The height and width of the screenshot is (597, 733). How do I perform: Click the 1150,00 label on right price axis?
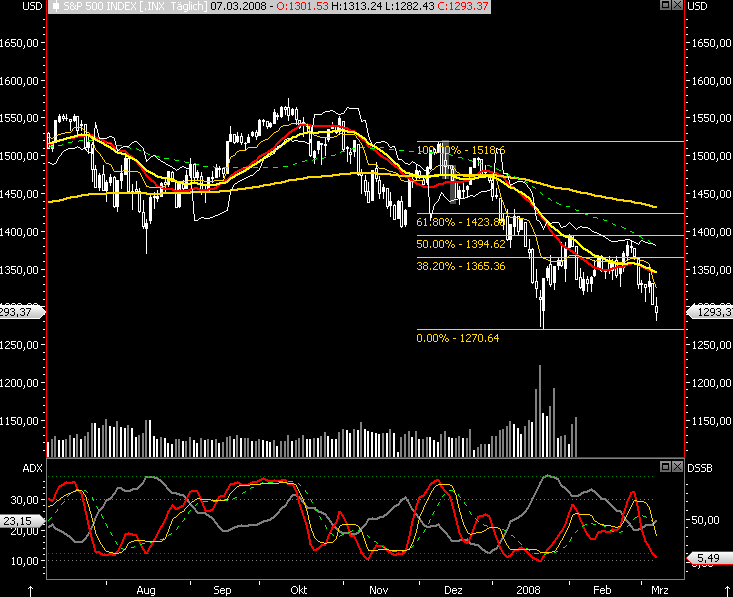point(711,421)
